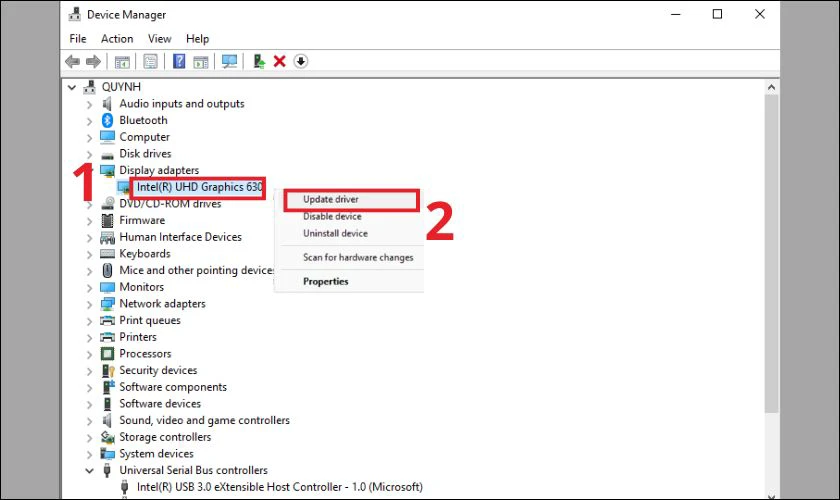Click the Disk drives category icon
Screen dimensions: 840x500
click(107, 155)
